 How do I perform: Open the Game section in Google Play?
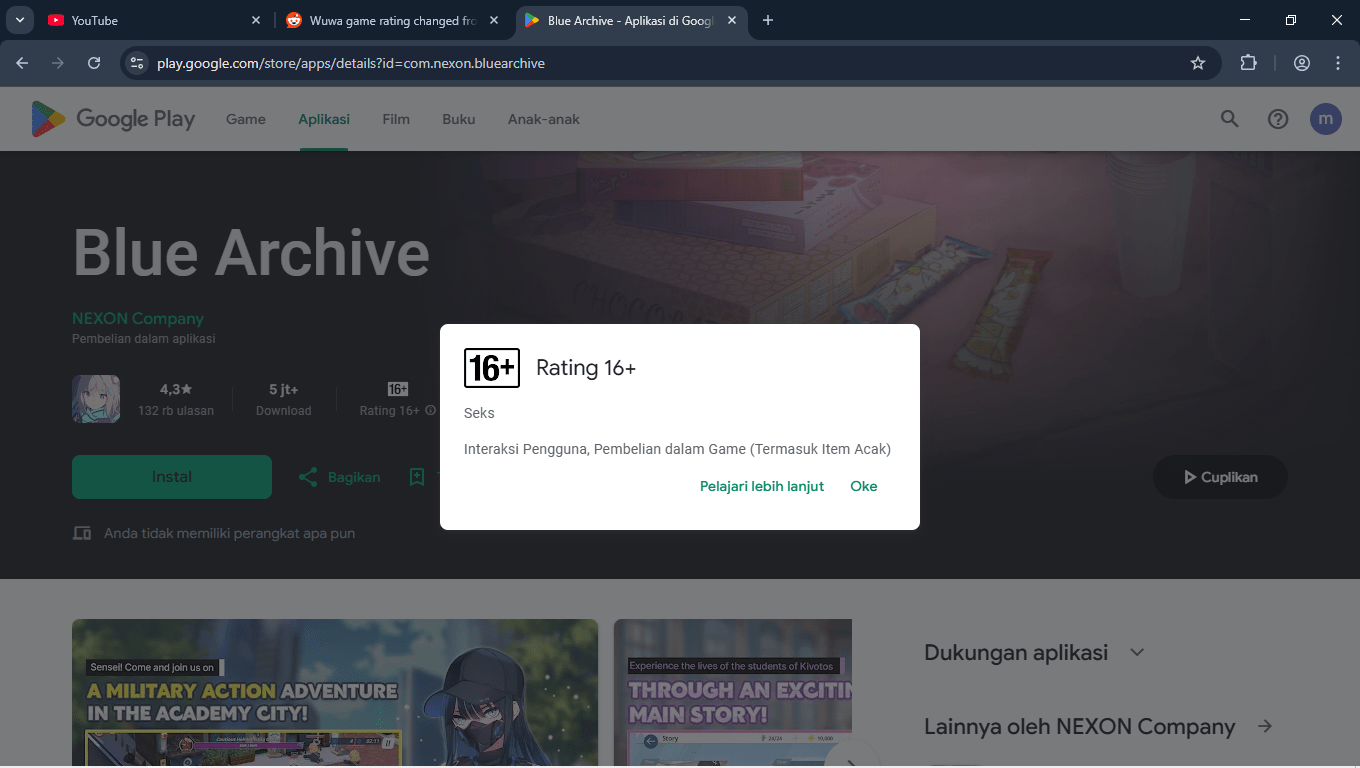[246, 119]
